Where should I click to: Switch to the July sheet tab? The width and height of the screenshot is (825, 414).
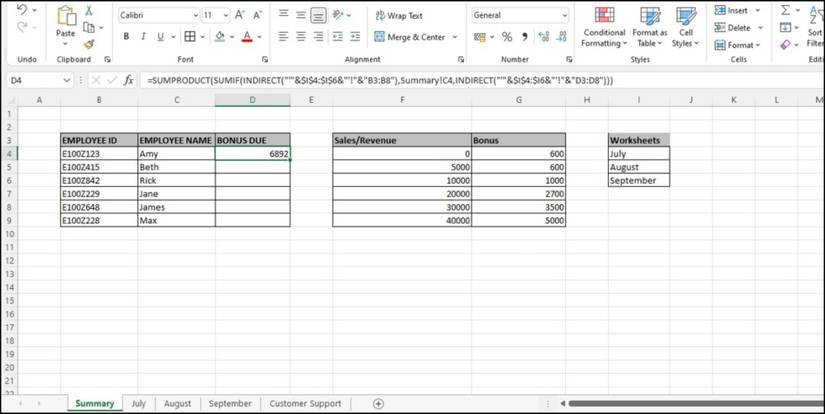(138, 403)
